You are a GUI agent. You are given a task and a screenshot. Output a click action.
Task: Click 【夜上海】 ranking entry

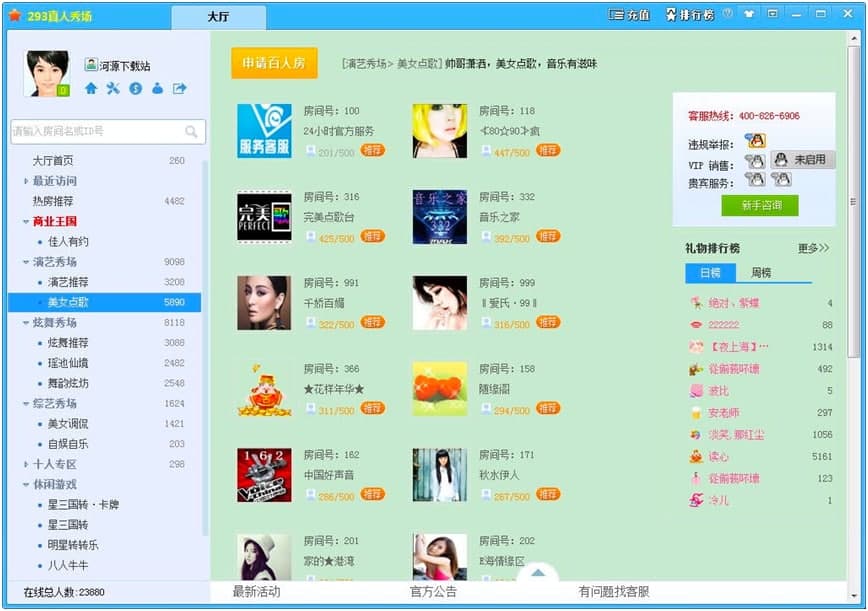coord(739,347)
